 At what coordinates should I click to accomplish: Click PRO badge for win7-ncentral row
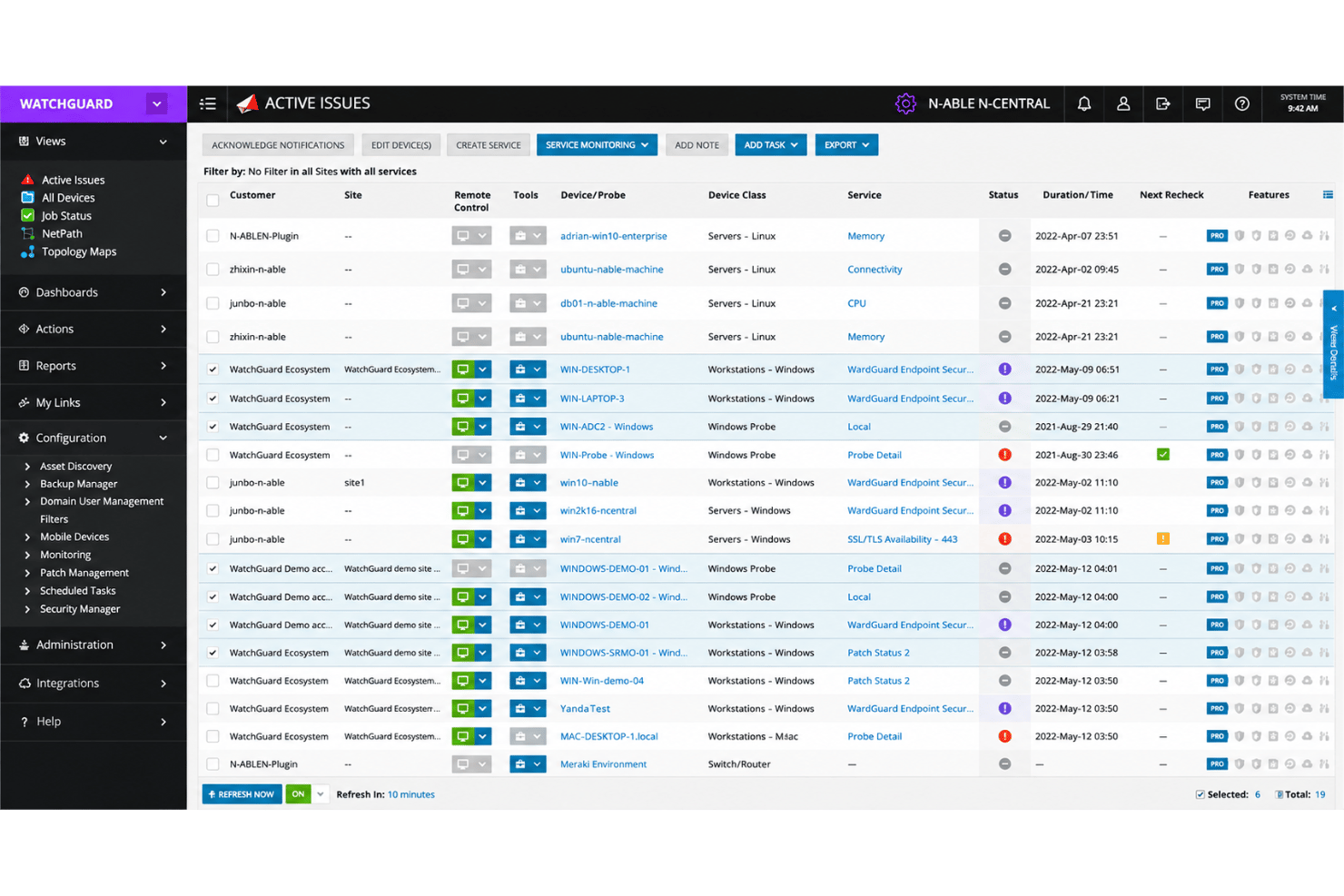(x=1217, y=539)
